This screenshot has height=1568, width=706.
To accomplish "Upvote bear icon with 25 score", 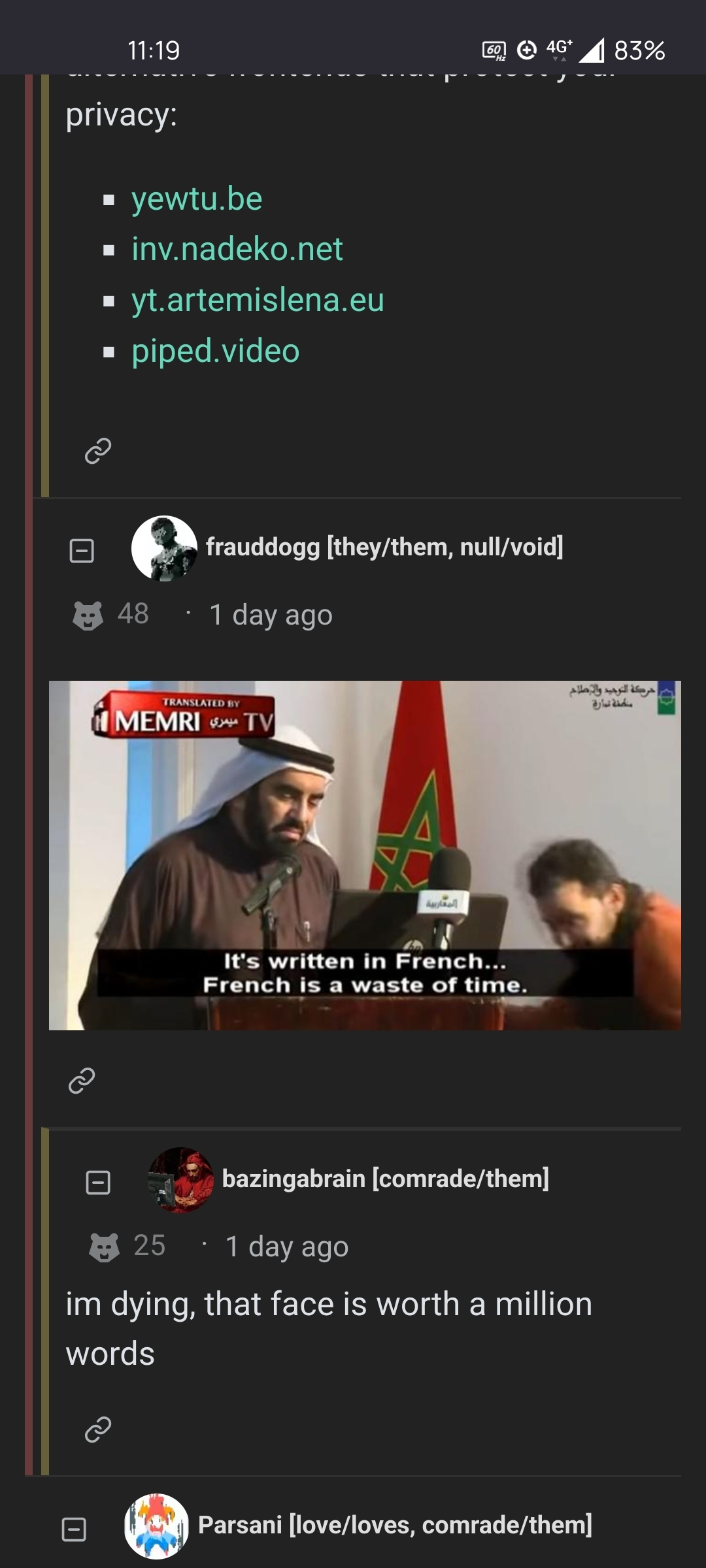I will tap(104, 1247).
